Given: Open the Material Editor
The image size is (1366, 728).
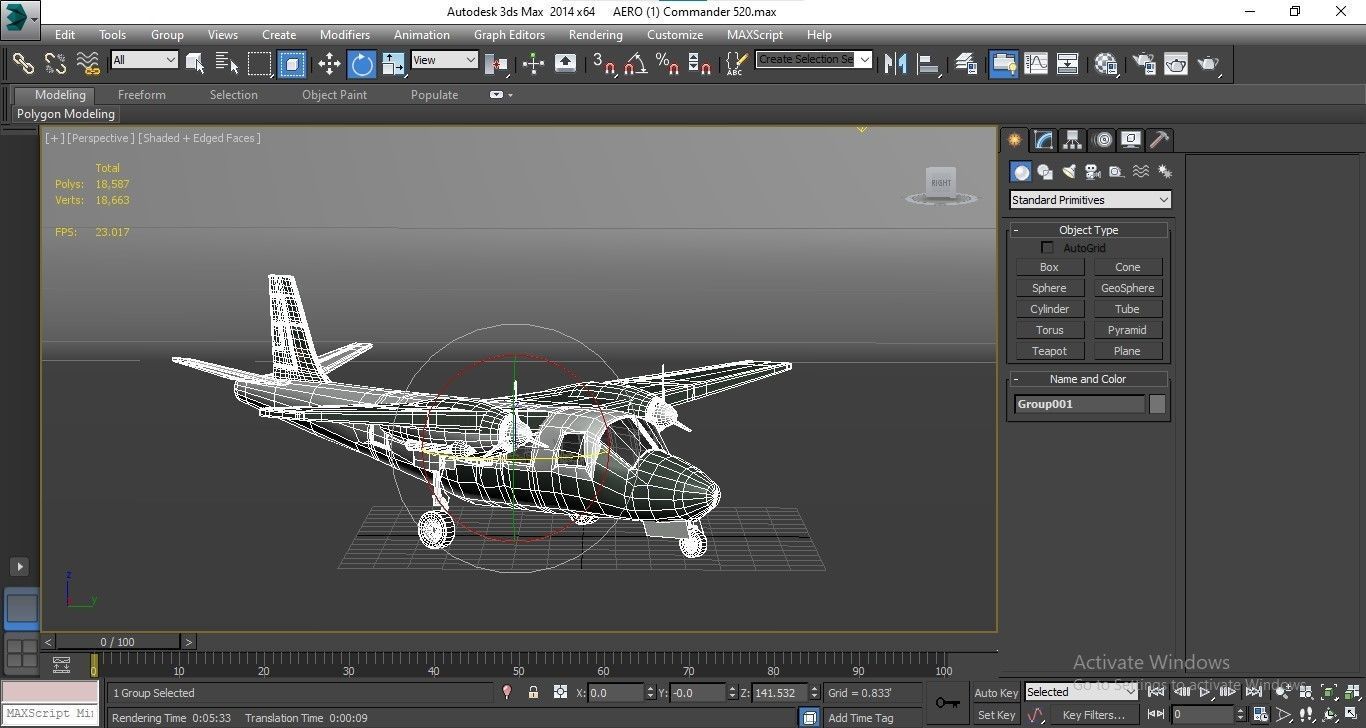Looking at the screenshot, I should click(x=1106, y=63).
